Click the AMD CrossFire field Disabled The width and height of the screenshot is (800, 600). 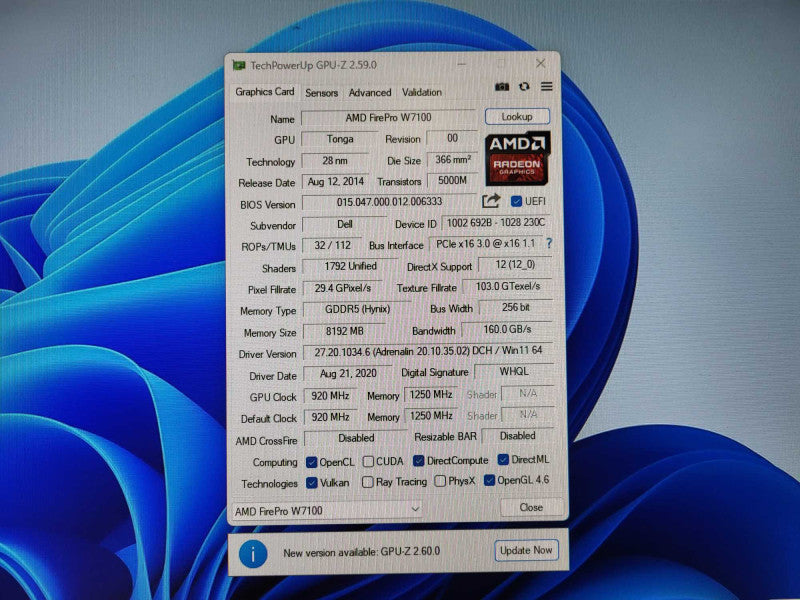pos(356,438)
